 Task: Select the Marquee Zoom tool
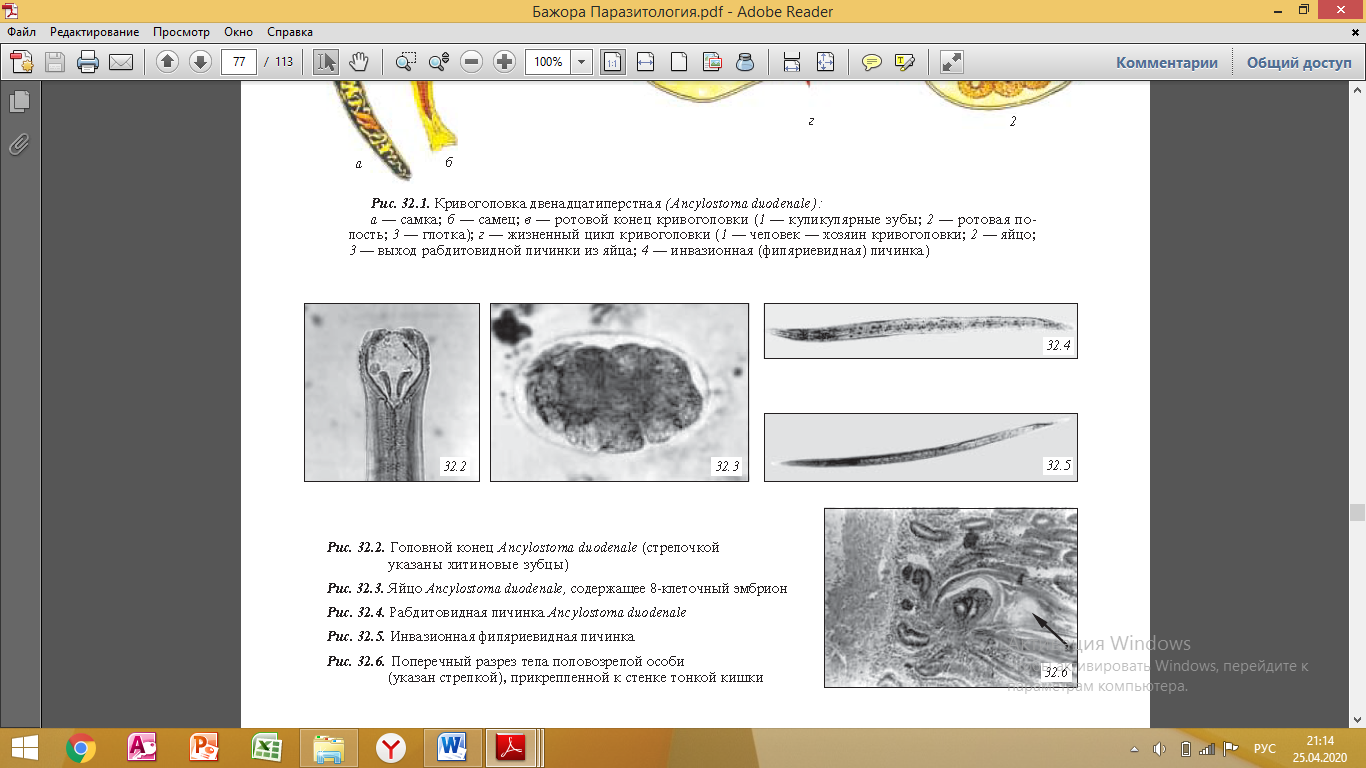point(405,62)
